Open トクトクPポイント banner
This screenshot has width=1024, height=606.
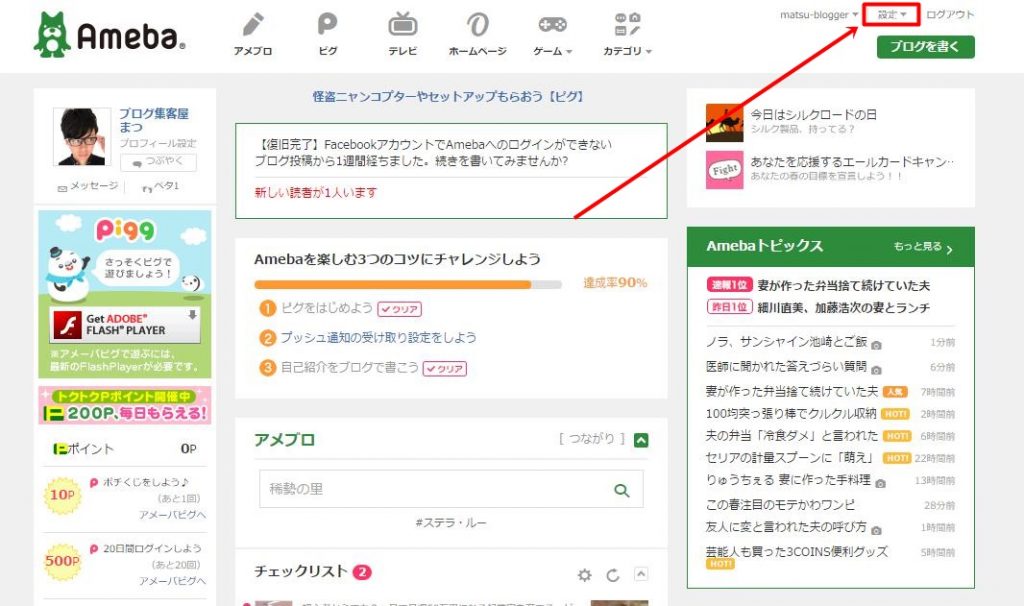[x=125, y=405]
